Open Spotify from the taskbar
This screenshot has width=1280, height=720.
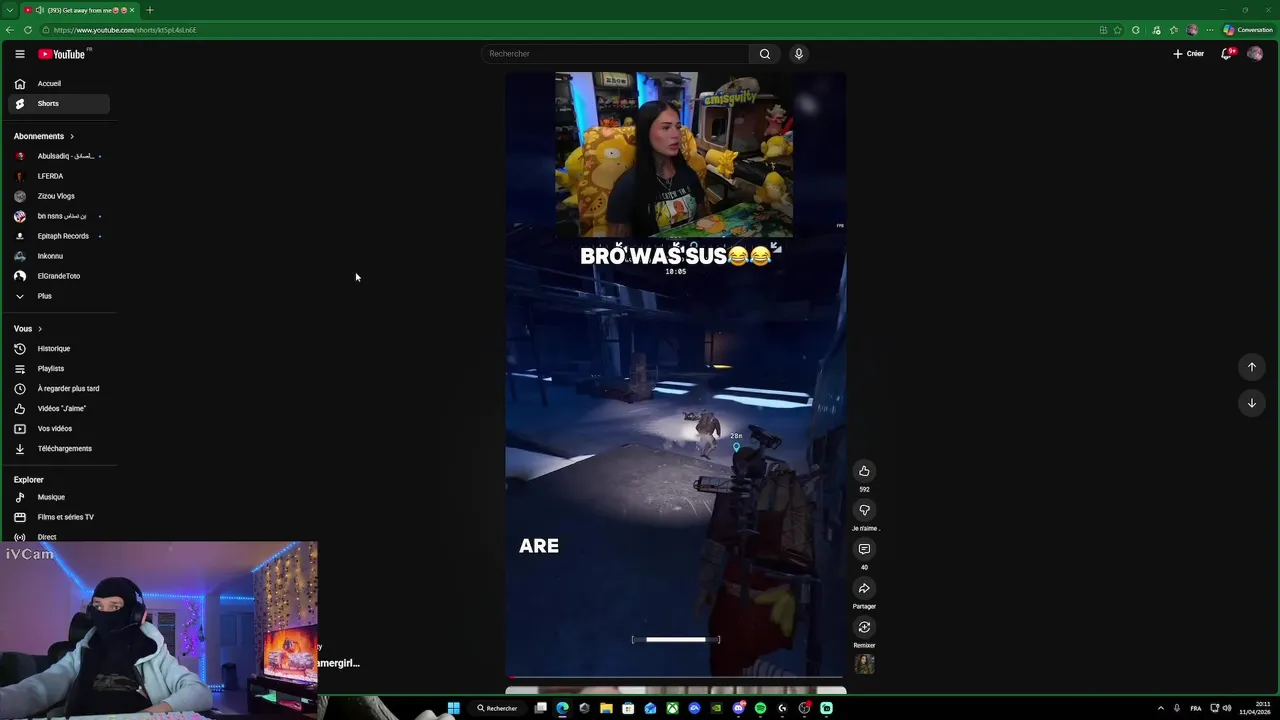coord(760,708)
